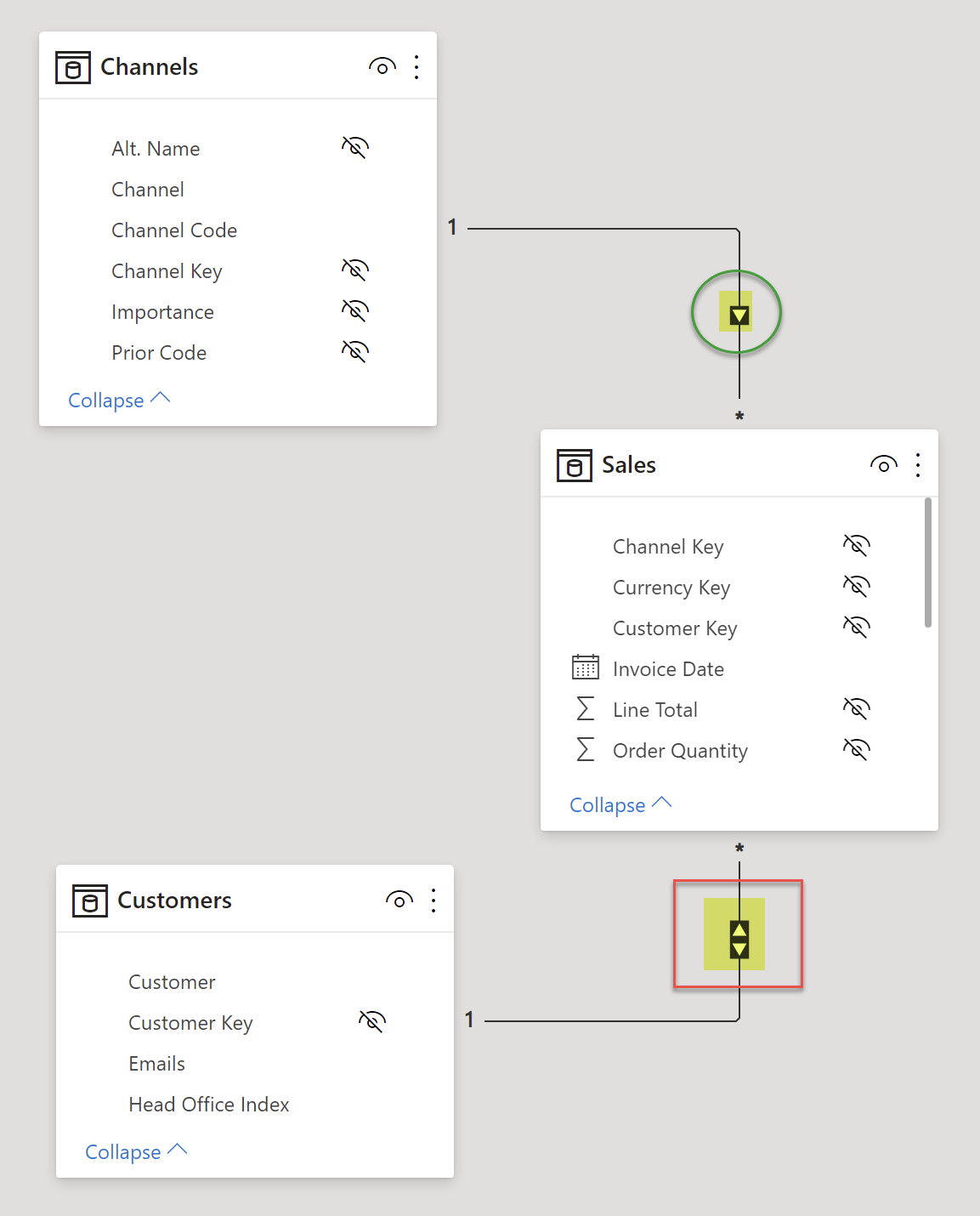This screenshot has height=1216, width=980.
Task: Select the Importance field name
Action: [x=162, y=312]
